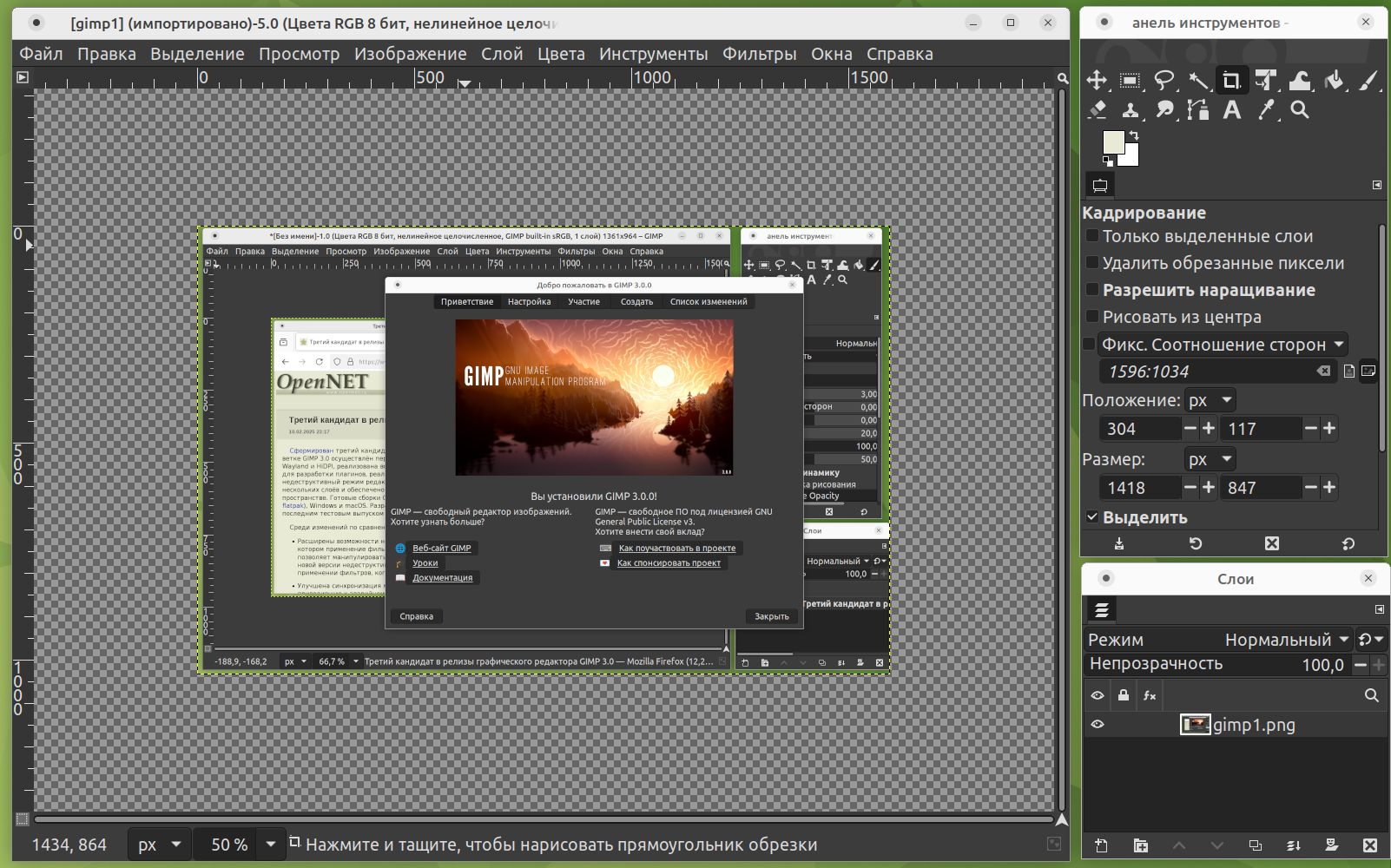
Task: Choose the Text tool
Action: (x=1231, y=110)
